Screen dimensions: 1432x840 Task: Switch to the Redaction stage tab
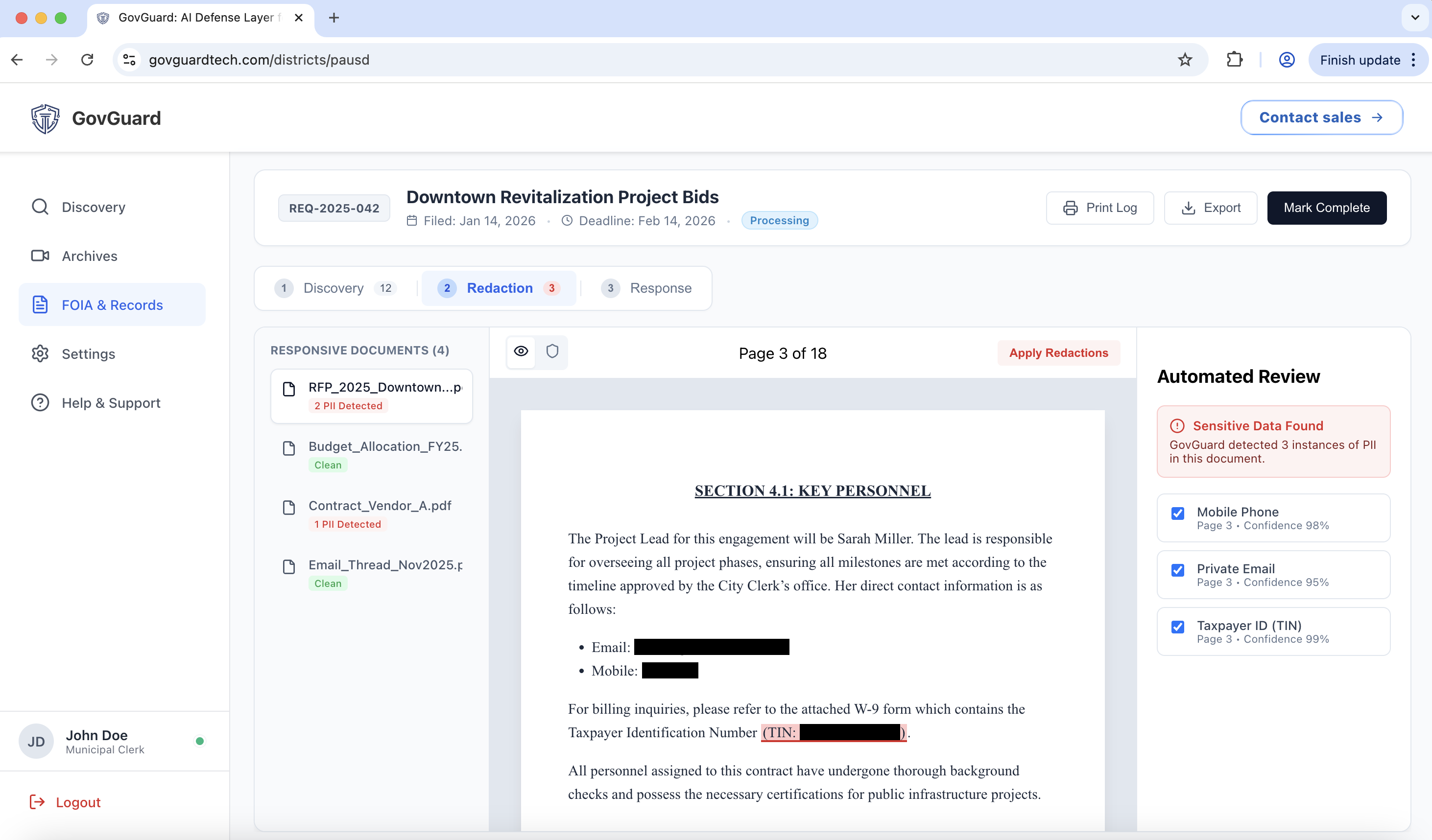coord(500,288)
